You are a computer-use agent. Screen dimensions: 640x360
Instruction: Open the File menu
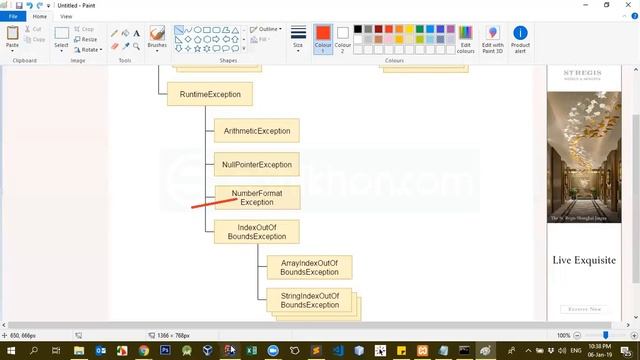(13, 16)
